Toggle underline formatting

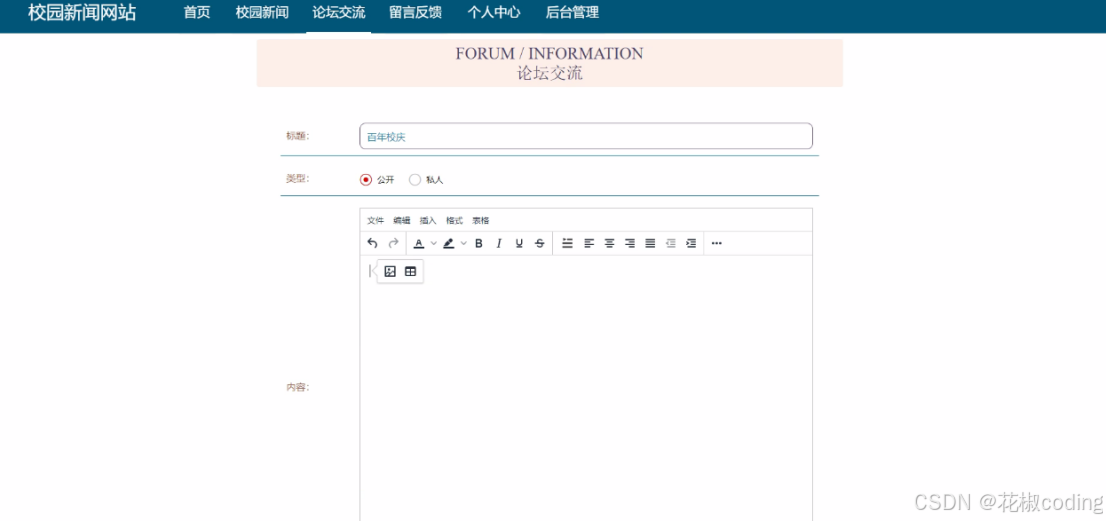point(520,243)
